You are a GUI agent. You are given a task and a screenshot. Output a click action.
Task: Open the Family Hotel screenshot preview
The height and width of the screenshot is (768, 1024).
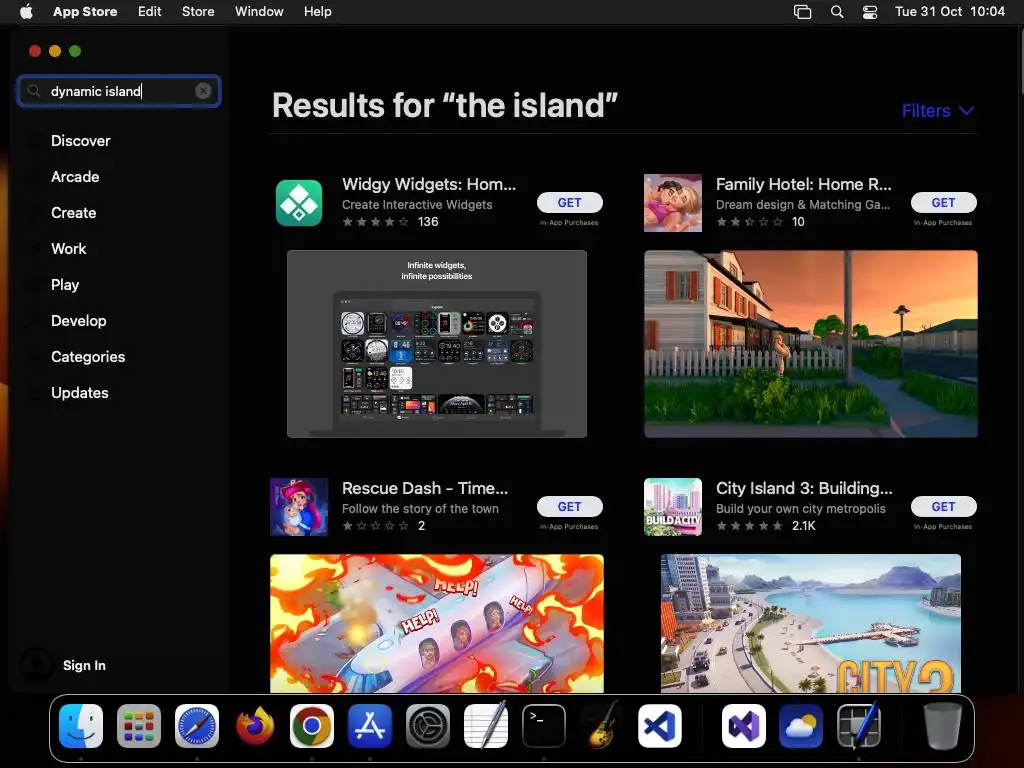pos(810,344)
